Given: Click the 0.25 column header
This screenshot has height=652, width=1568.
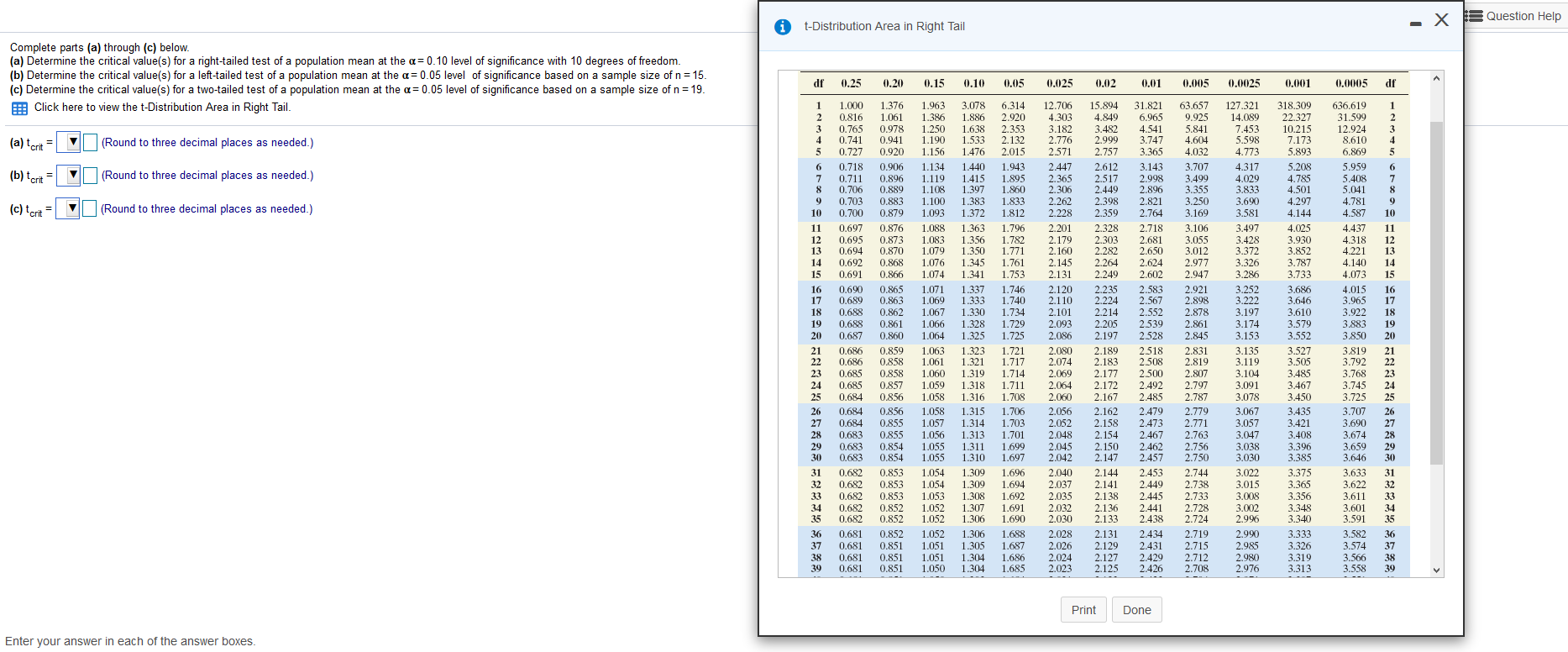Looking at the screenshot, I should click(851, 83).
